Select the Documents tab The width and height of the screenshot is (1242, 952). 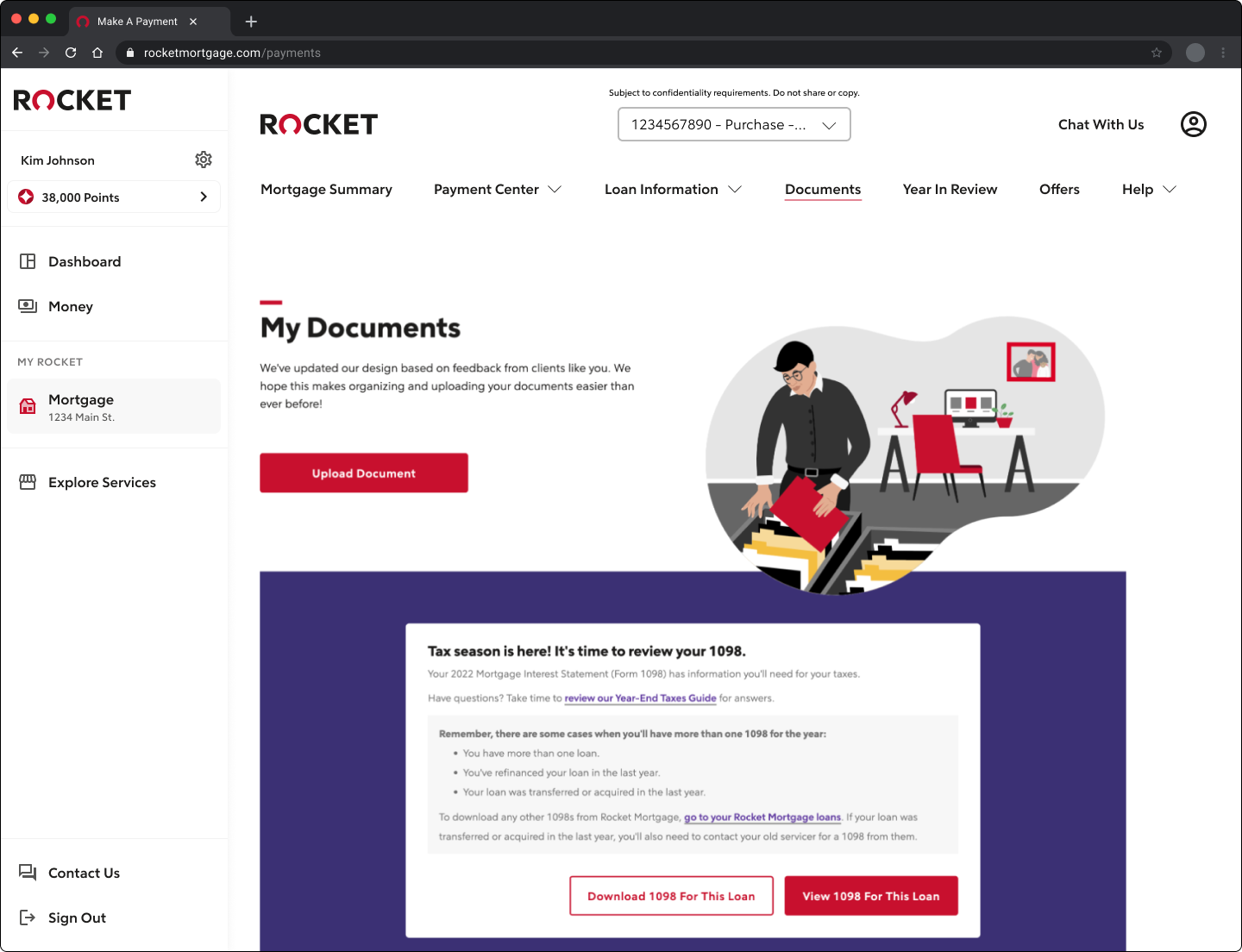pos(823,189)
